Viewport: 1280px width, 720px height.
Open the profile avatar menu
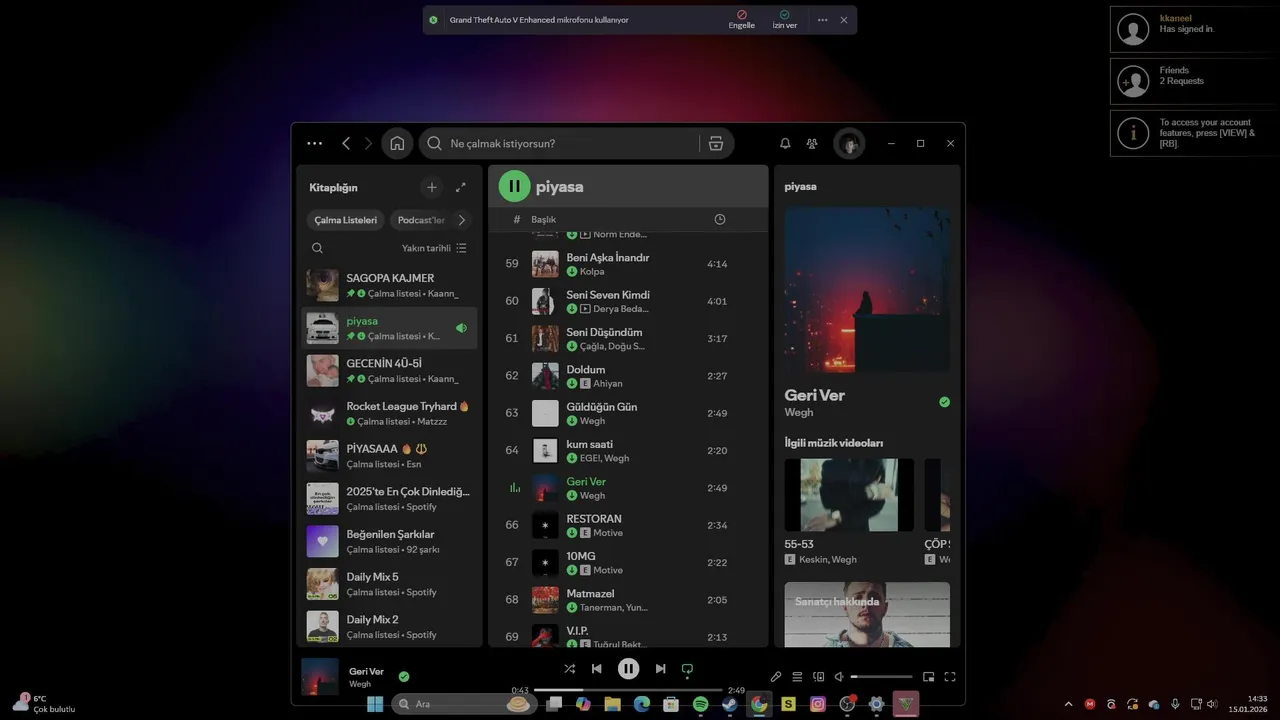tap(850, 143)
